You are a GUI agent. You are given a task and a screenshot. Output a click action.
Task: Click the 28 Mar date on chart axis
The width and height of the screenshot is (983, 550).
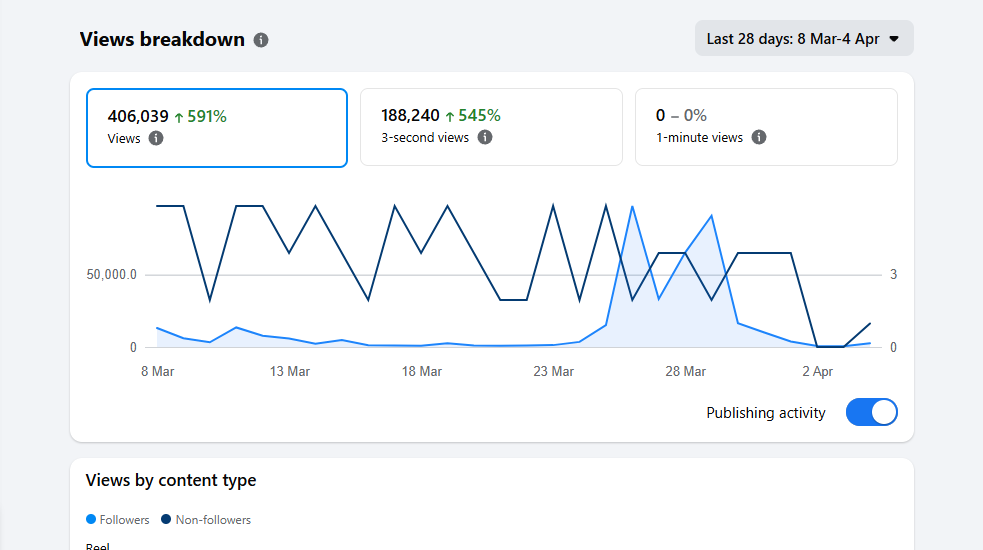pos(686,371)
